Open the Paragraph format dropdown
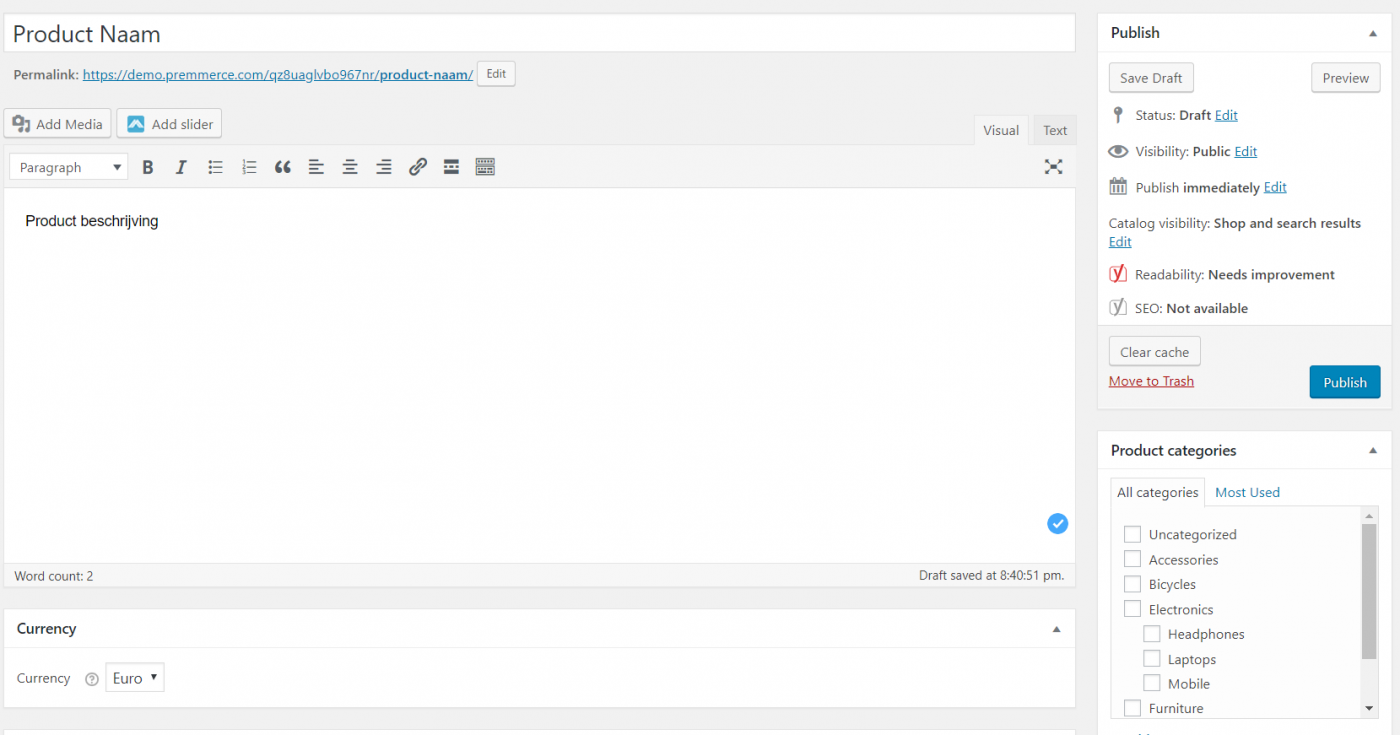The image size is (1400, 735). pyautogui.click(x=69, y=167)
